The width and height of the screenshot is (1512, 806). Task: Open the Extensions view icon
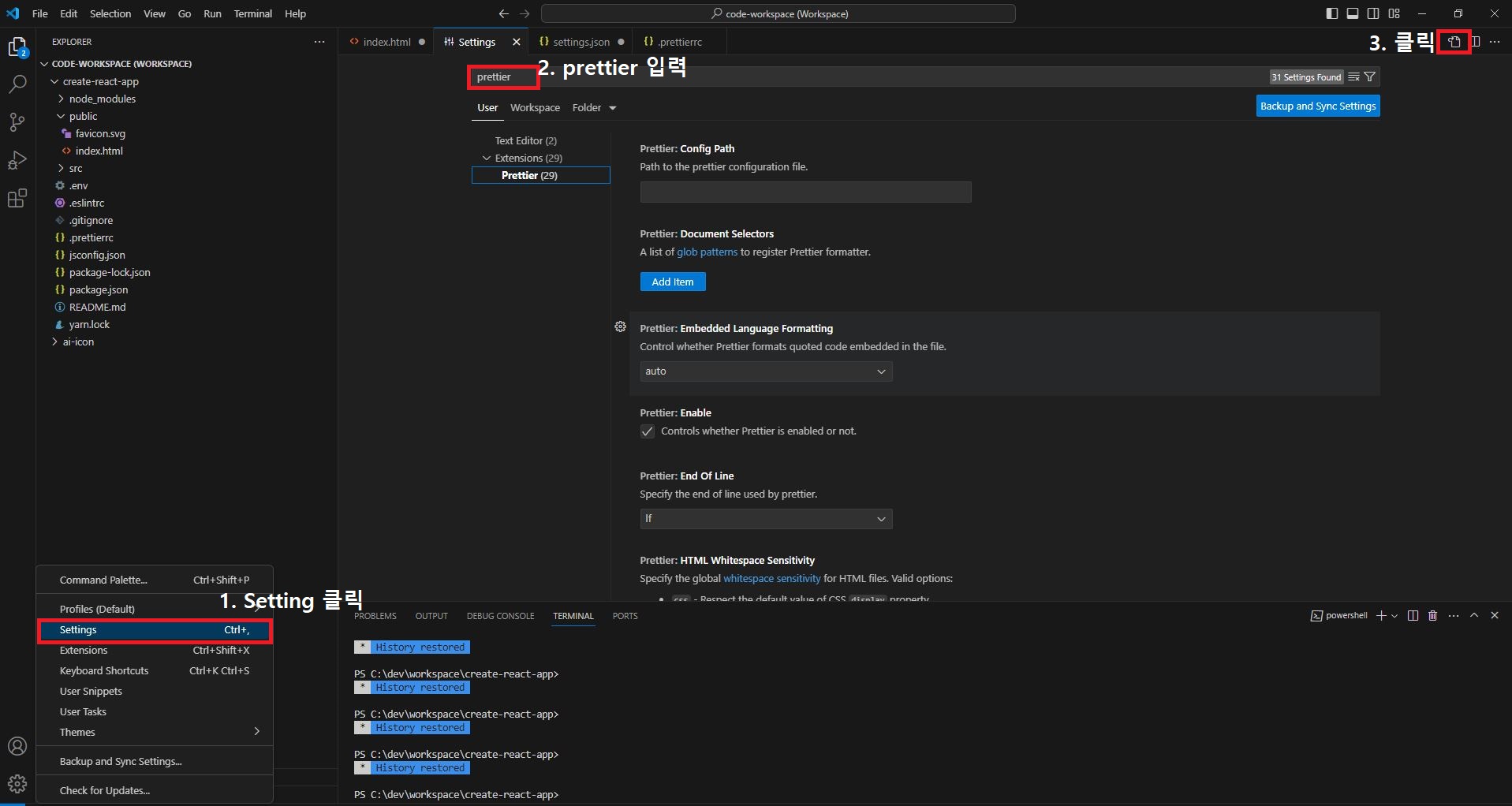[17, 198]
